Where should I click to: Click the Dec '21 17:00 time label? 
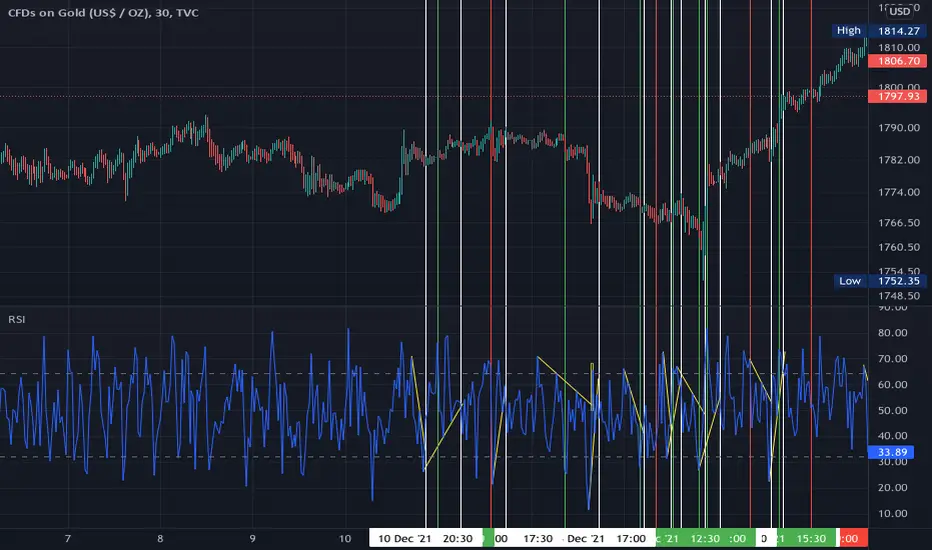click(606, 539)
